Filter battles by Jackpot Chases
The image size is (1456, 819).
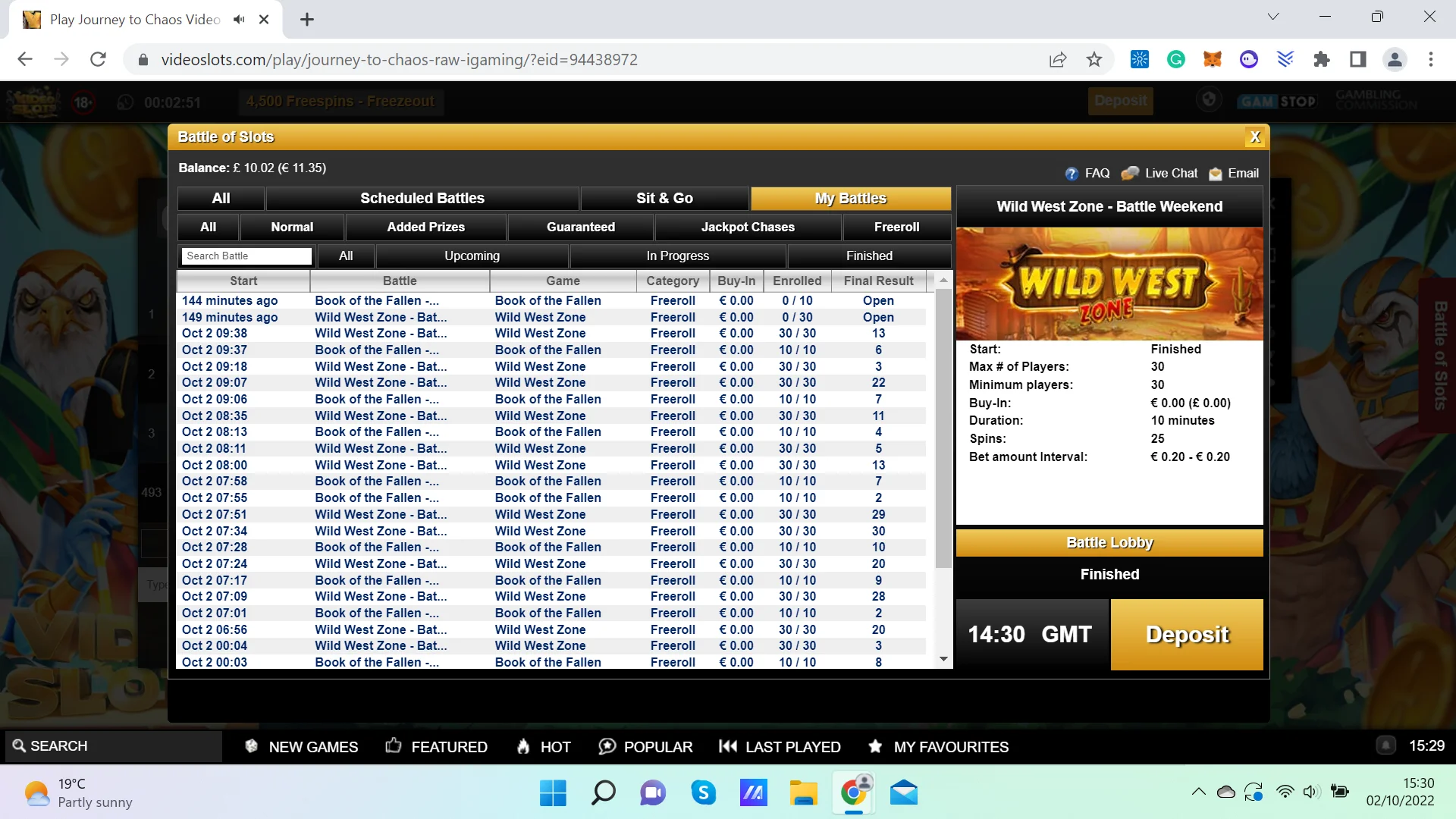[748, 227]
